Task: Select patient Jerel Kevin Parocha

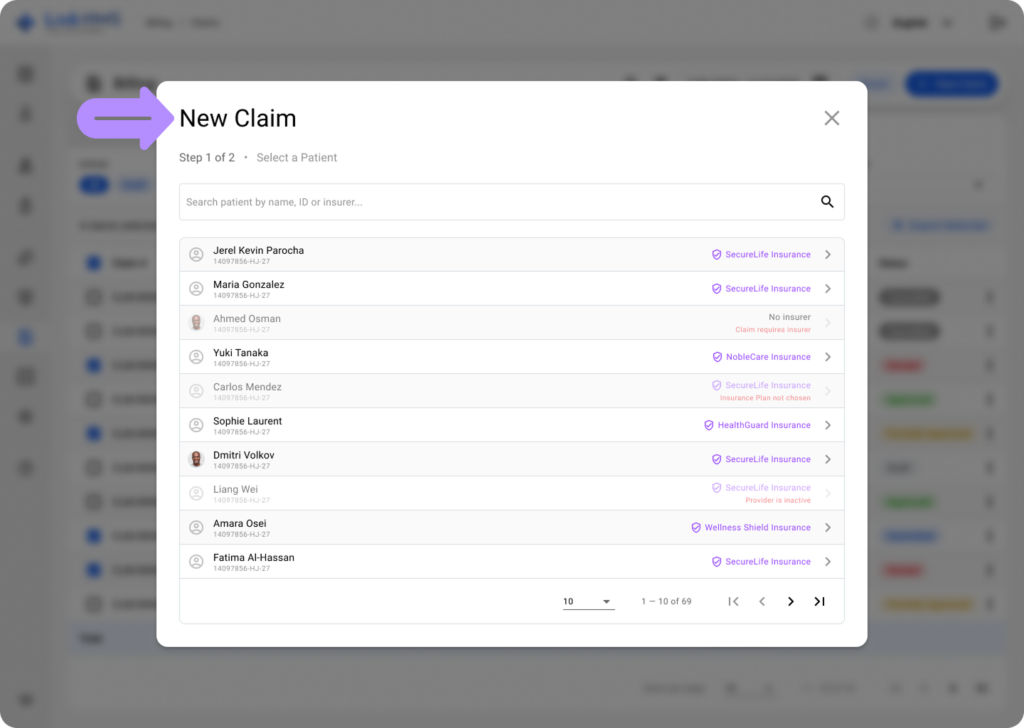Action: 511,255
